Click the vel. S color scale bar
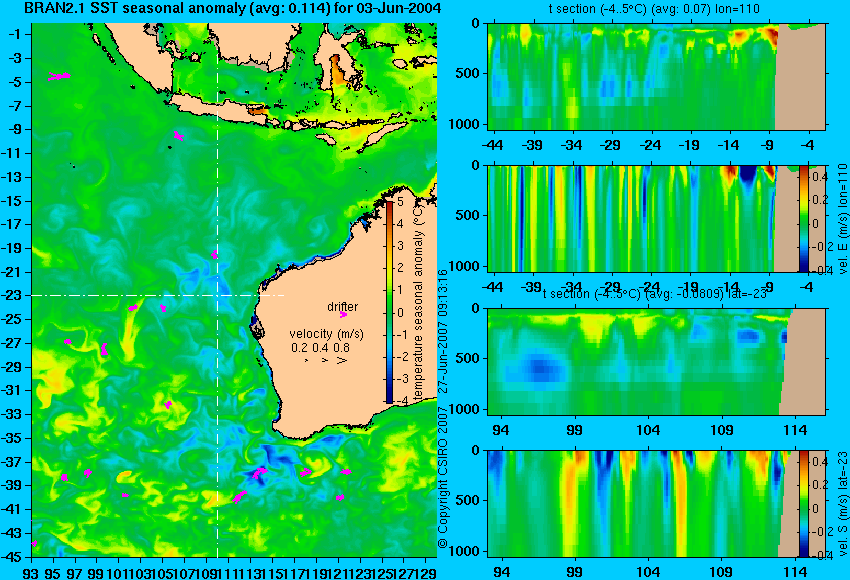 pyautogui.click(x=803, y=504)
